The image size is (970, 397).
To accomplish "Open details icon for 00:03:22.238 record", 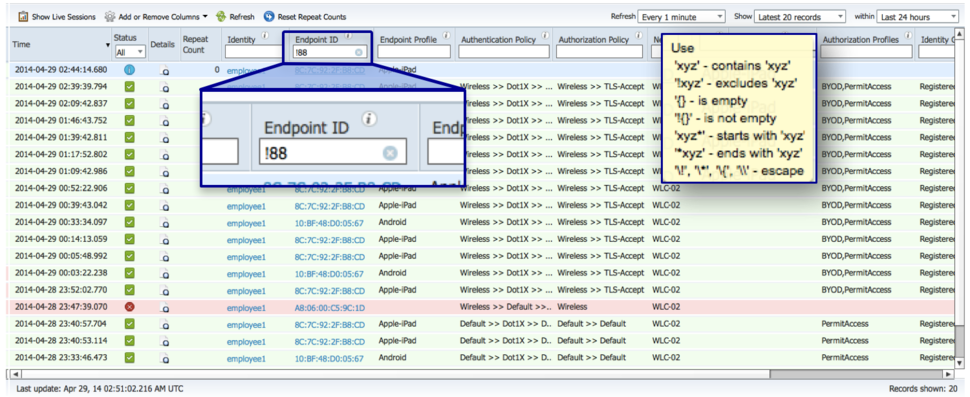I will click(165, 273).
